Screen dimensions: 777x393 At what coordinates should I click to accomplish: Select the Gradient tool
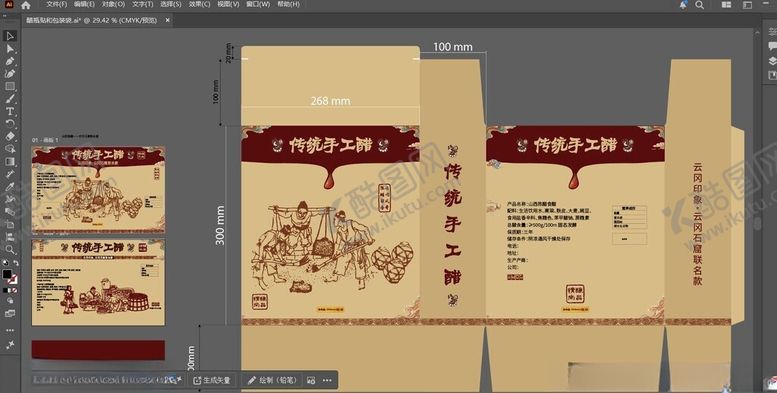point(9,162)
